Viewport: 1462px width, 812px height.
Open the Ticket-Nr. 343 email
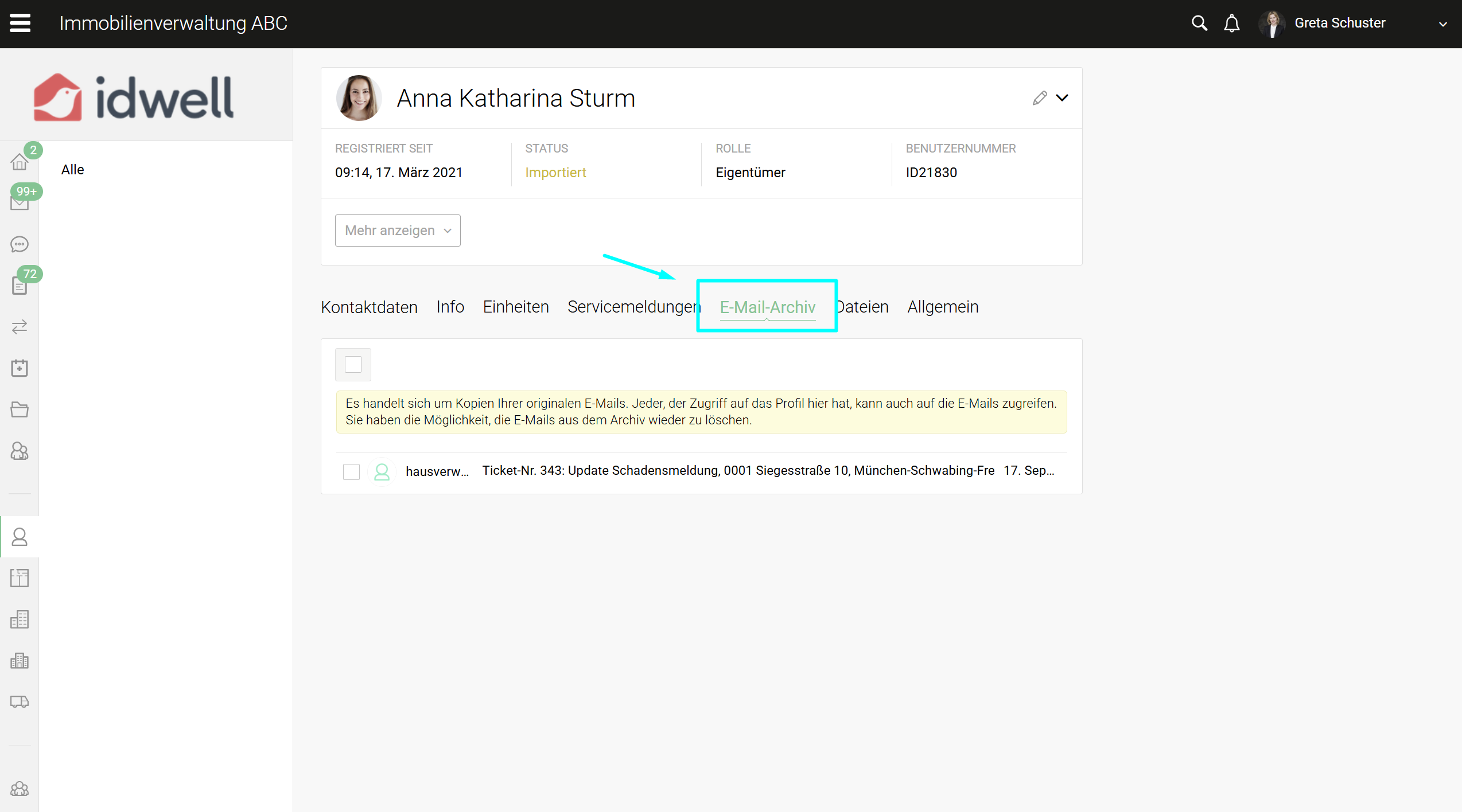(737, 471)
